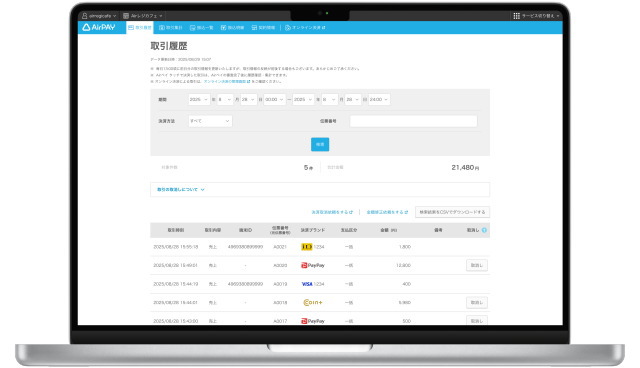Open the fifth tab with the store icon
640x368 pixels.
point(263,27)
